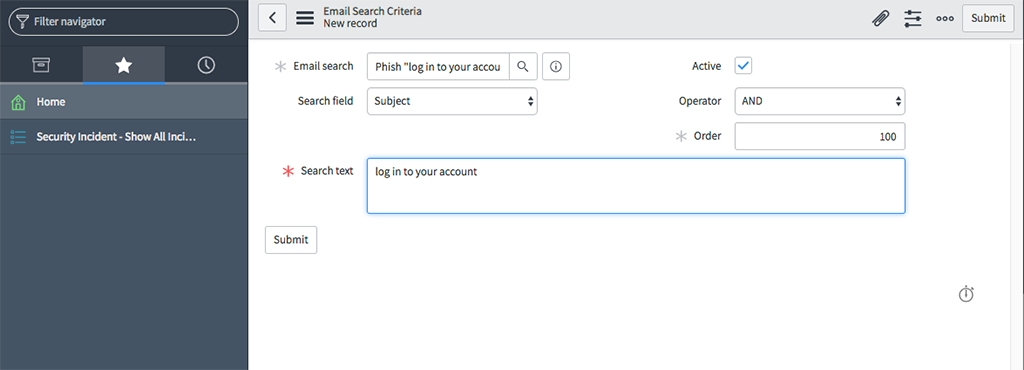
Task: Click the New record subtitle text
Action: tap(350, 23)
